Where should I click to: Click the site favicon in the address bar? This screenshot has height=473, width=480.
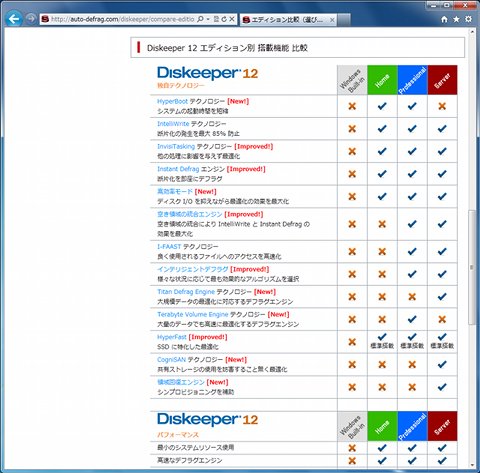coord(45,19)
